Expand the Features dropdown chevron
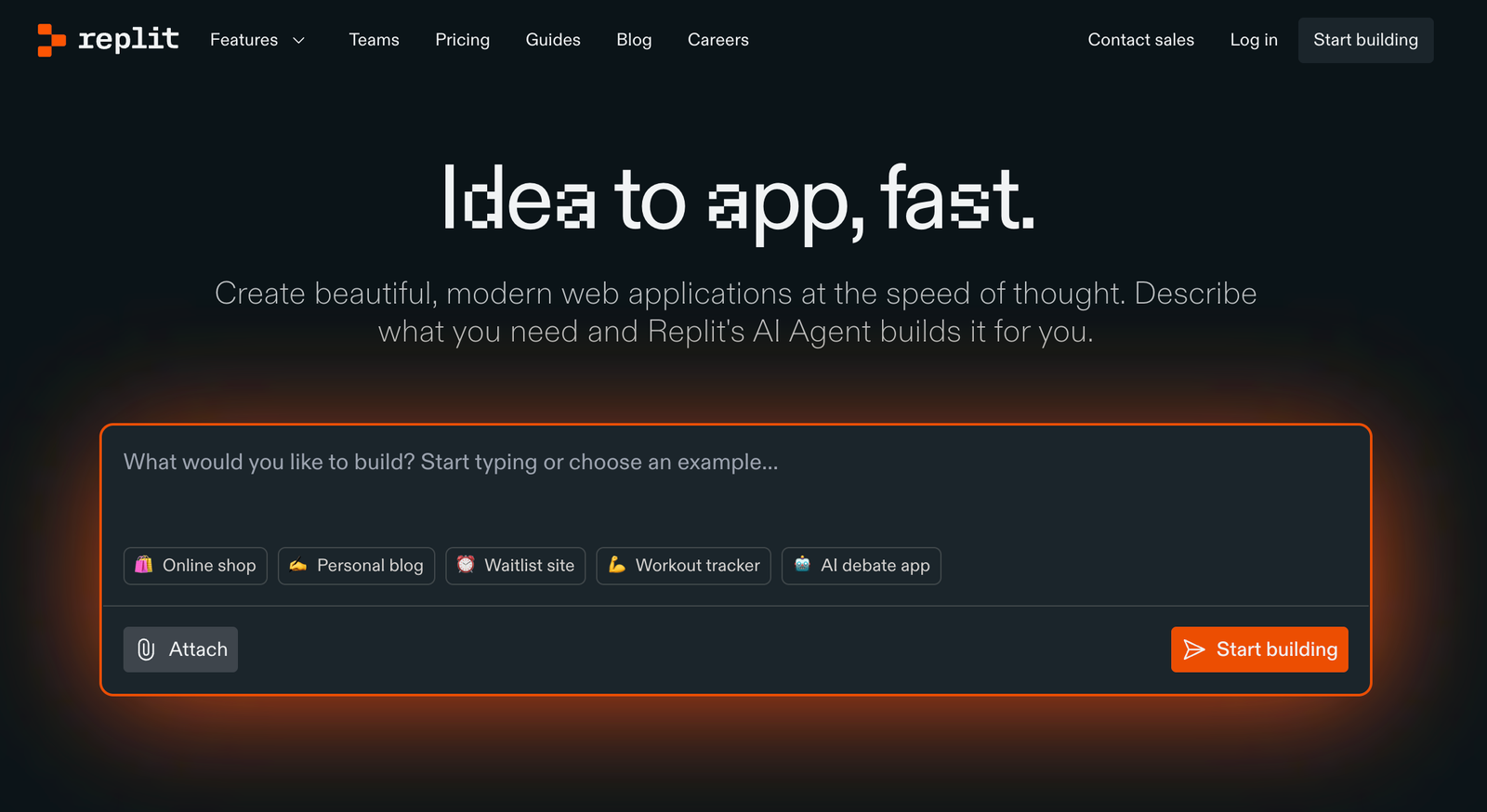The width and height of the screenshot is (1487, 812). (298, 40)
